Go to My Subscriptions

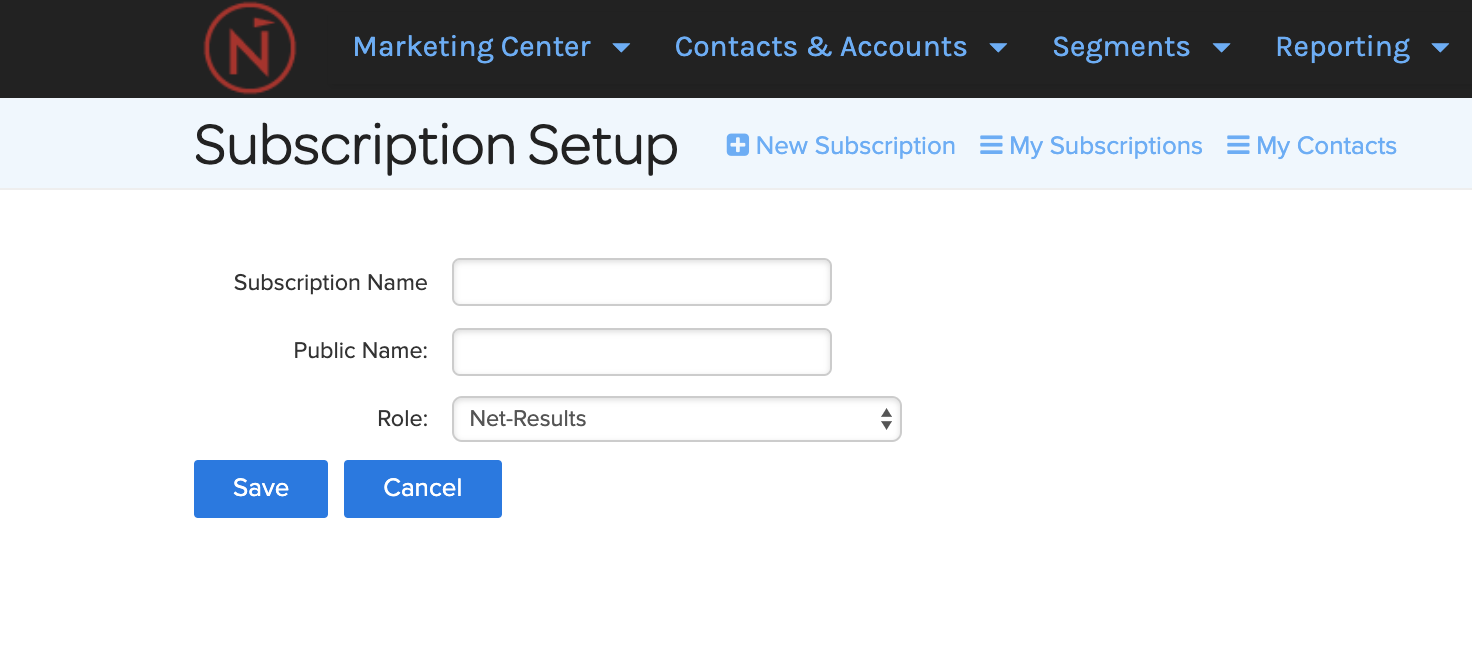pos(1105,144)
